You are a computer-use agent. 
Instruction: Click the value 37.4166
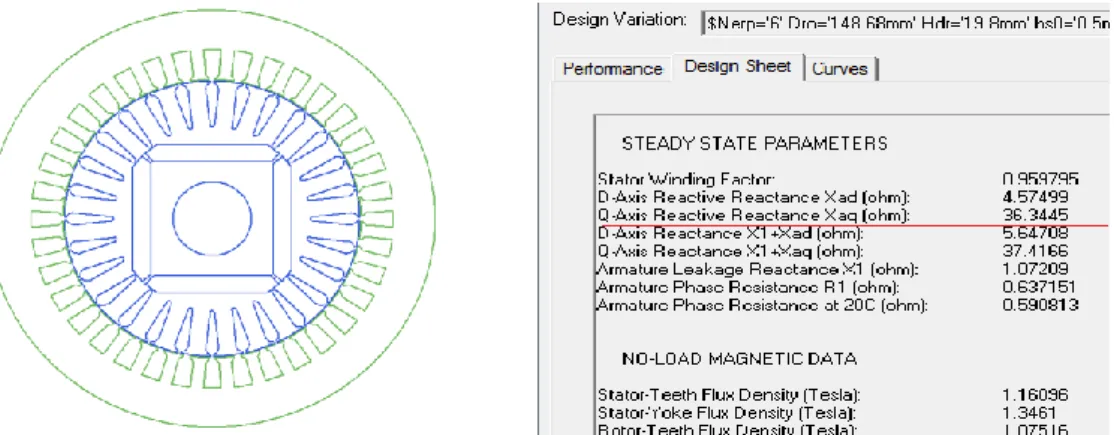tap(1036, 251)
